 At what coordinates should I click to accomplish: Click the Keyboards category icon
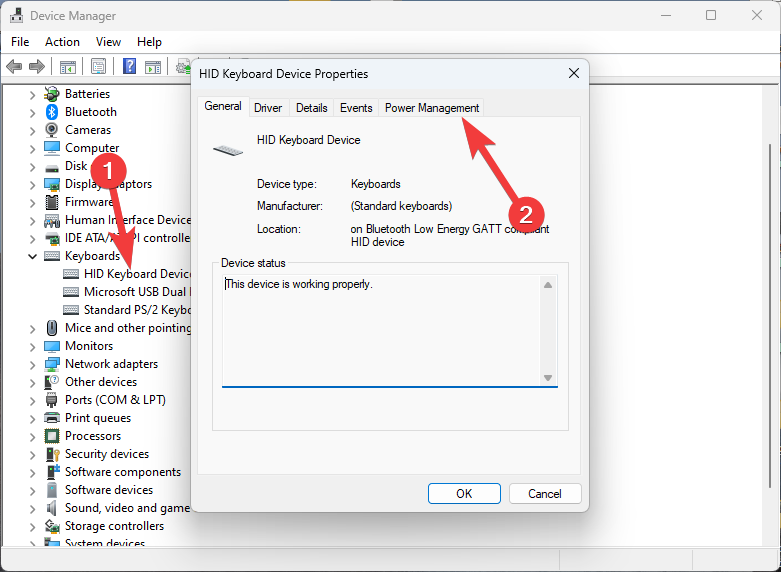[x=52, y=256]
